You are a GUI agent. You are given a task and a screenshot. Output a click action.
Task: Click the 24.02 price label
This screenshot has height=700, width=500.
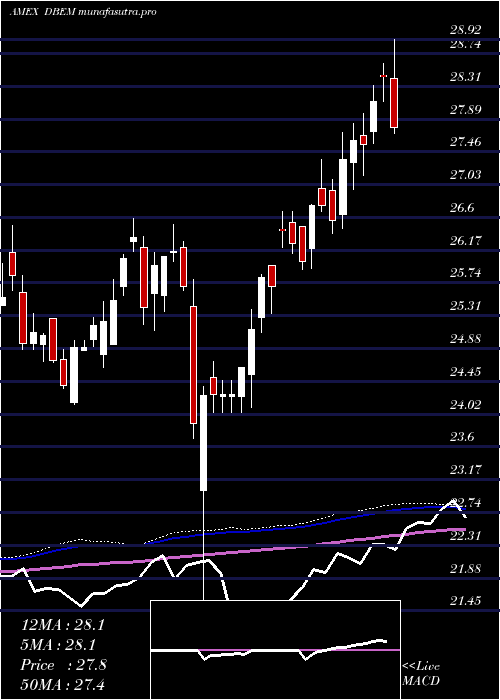466,404
